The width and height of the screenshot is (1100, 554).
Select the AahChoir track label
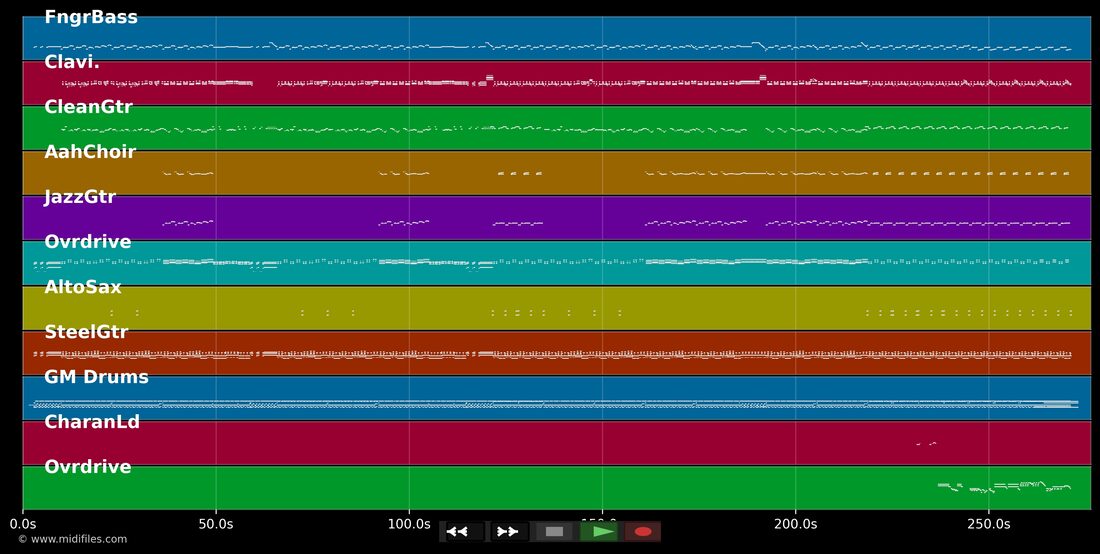point(90,151)
